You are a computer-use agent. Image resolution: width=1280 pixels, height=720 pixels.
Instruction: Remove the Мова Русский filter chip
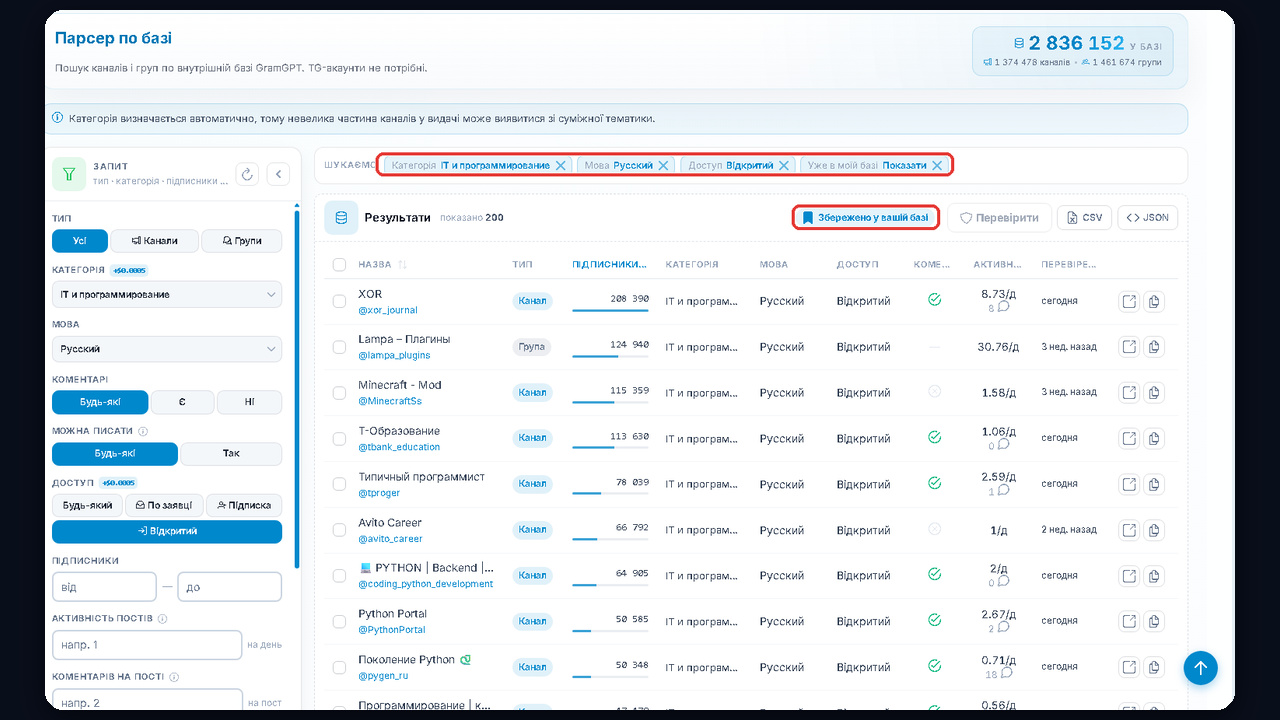(663, 165)
